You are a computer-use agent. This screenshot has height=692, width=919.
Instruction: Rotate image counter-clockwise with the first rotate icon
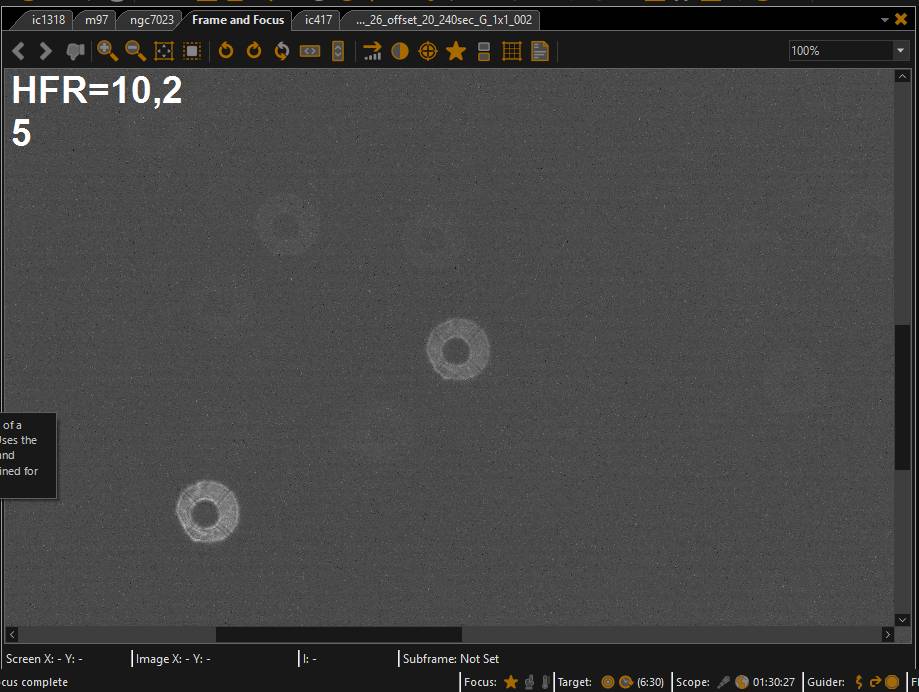226,51
